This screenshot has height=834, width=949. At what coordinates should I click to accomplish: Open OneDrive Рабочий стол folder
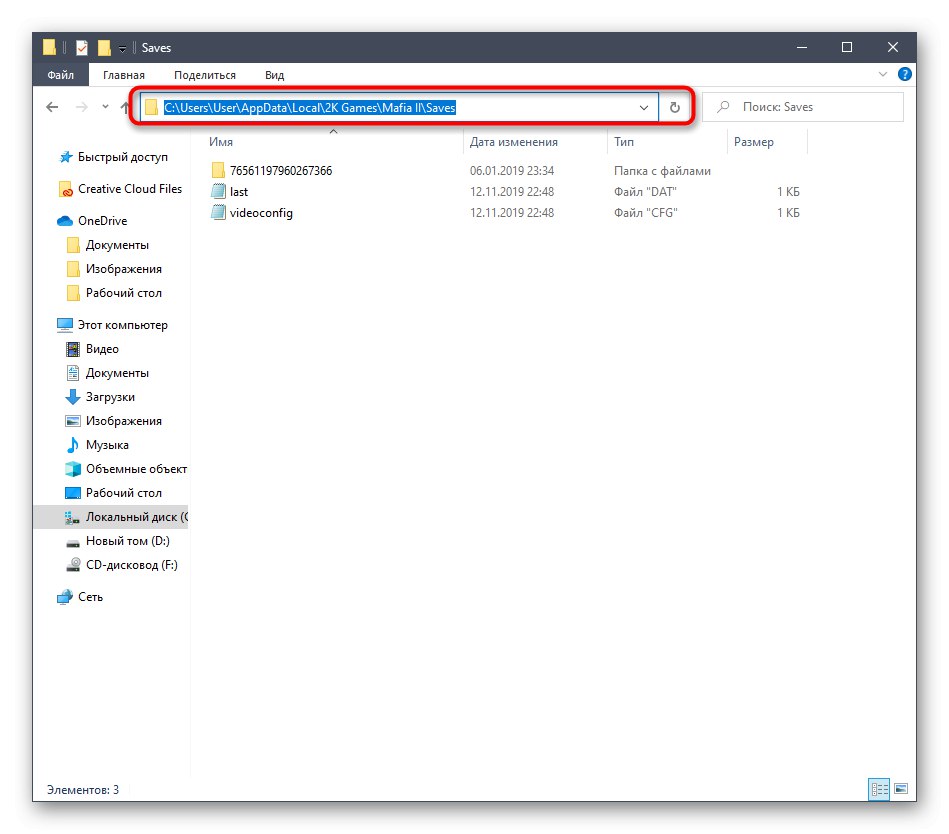(x=123, y=293)
